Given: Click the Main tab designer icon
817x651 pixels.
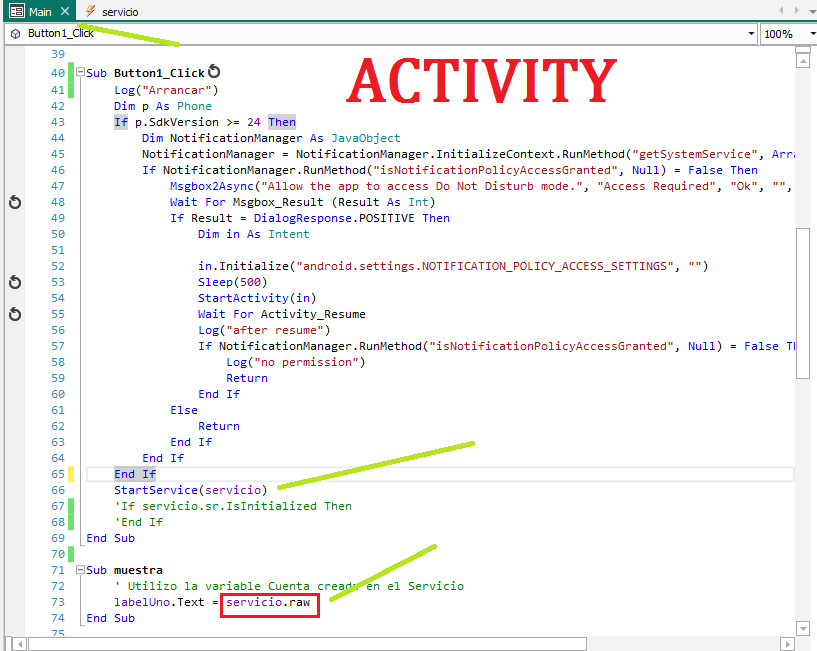Looking at the screenshot, I should (x=17, y=11).
